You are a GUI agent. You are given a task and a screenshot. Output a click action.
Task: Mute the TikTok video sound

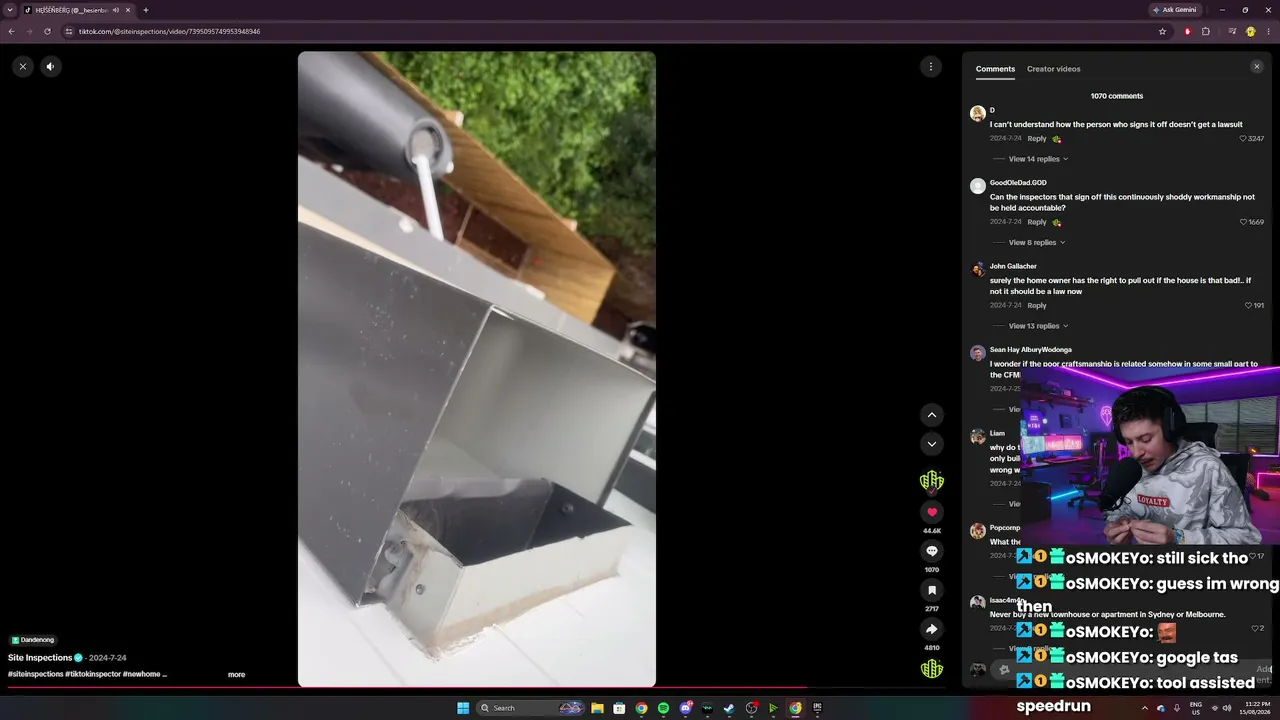pyautogui.click(x=50, y=67)
